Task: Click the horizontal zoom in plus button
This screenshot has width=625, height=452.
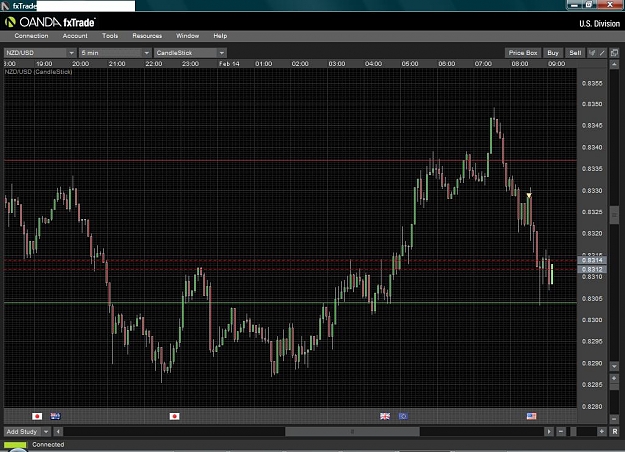Action: [x=602, y=432]
